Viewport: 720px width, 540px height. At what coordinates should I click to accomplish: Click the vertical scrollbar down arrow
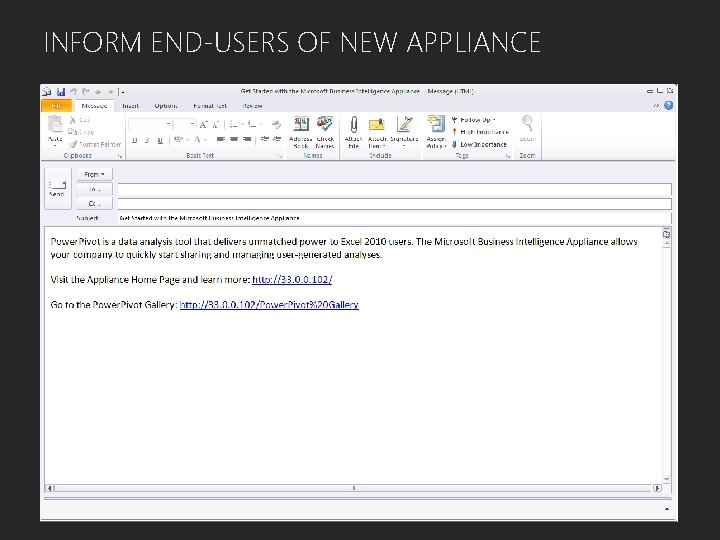click(666, 479)
